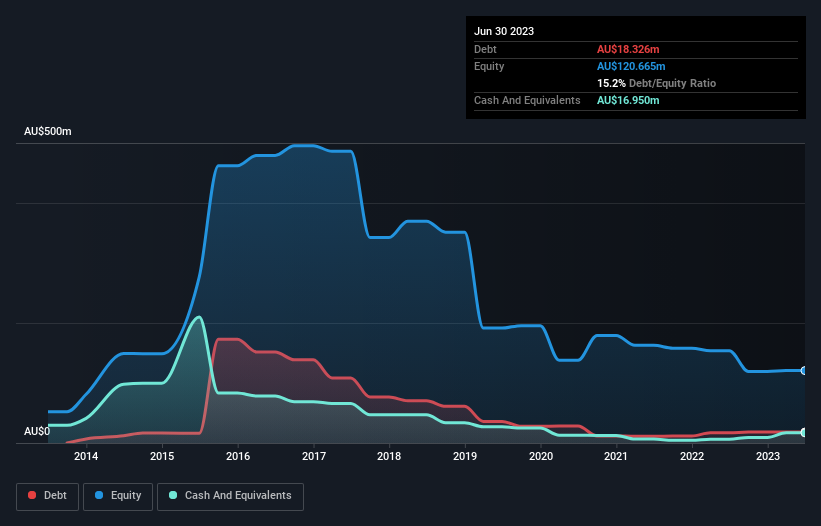Toggle the Debt series legend button
821x526 pixels.
pos(48,496)
